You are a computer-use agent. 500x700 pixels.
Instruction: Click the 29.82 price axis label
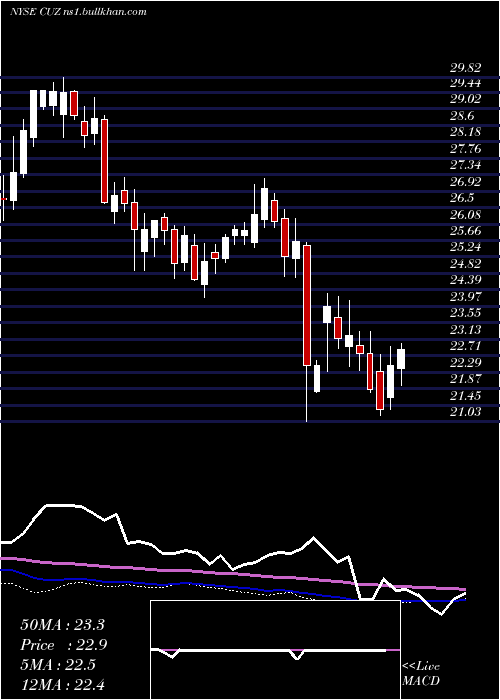466,68
